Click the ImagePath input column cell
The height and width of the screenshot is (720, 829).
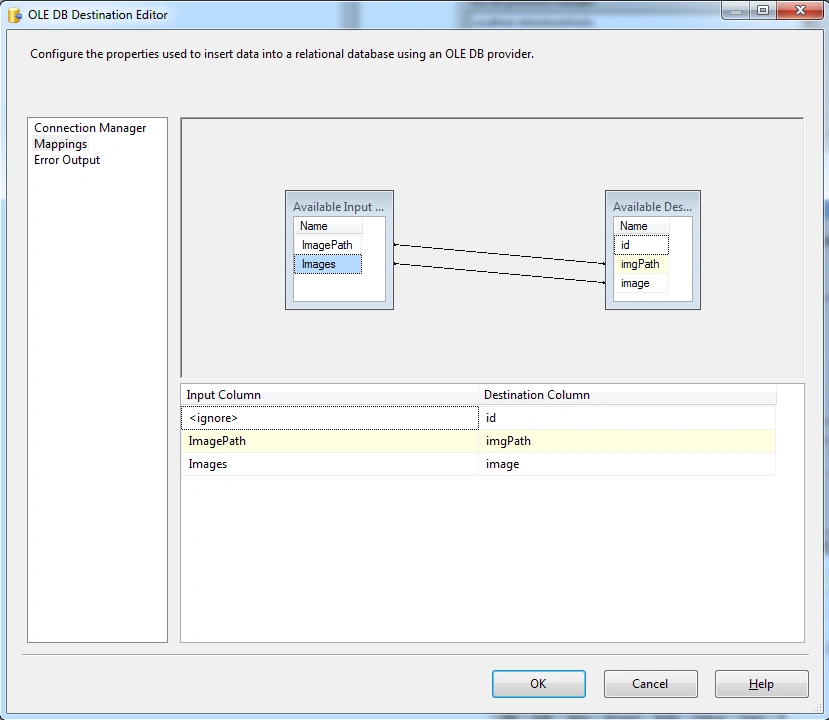(330, 441)
